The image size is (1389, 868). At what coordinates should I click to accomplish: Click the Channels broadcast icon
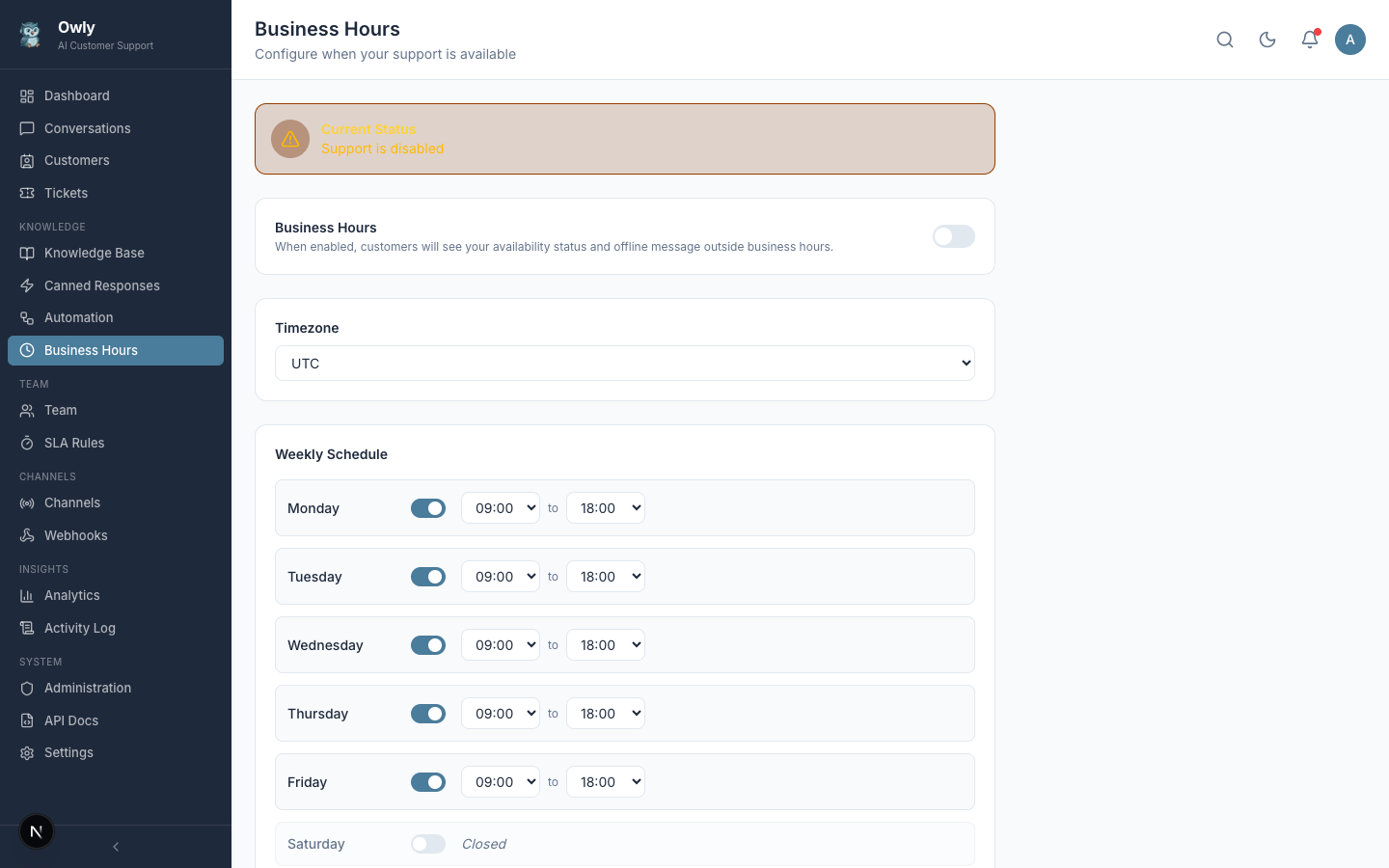coord(27,503)
